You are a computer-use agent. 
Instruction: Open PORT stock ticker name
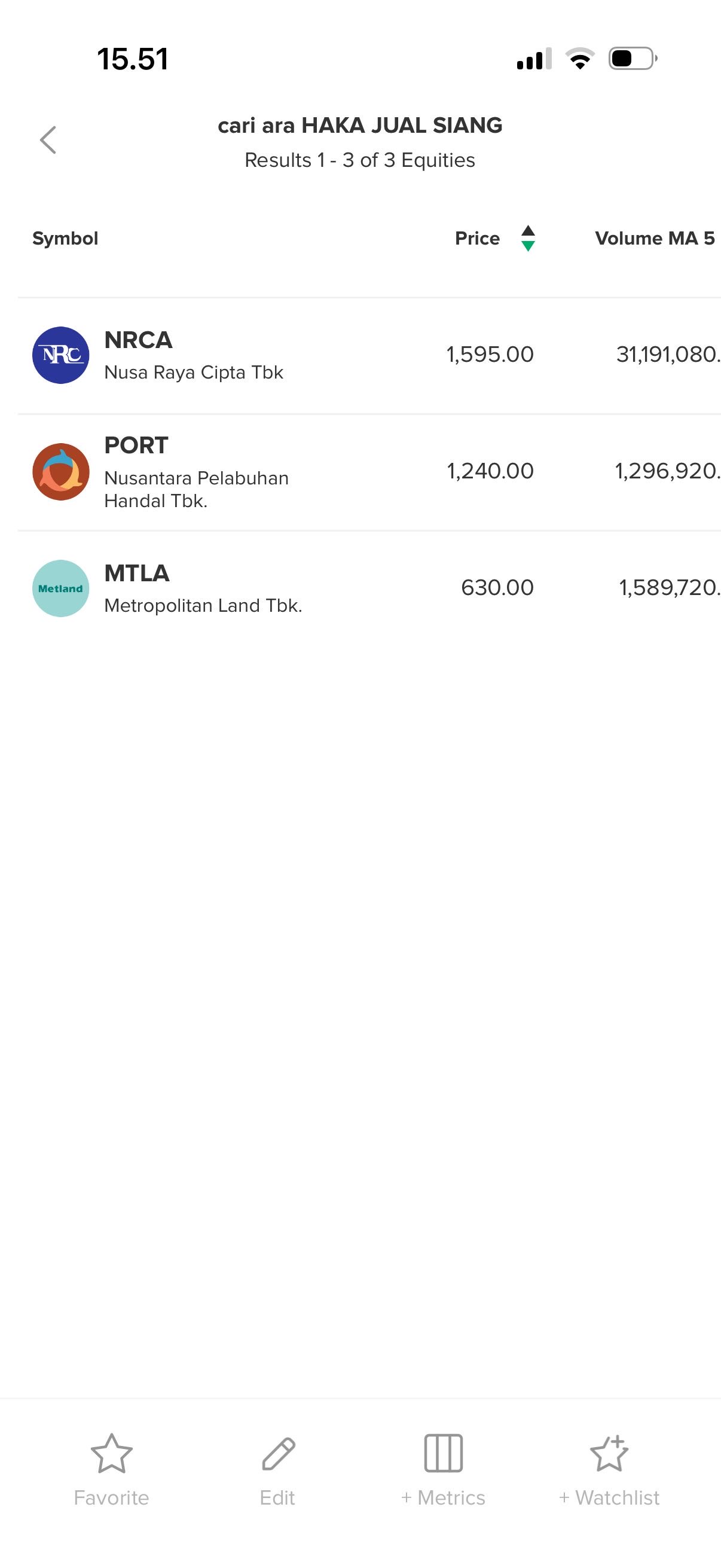pyautogui.click(x=136, y=446)
